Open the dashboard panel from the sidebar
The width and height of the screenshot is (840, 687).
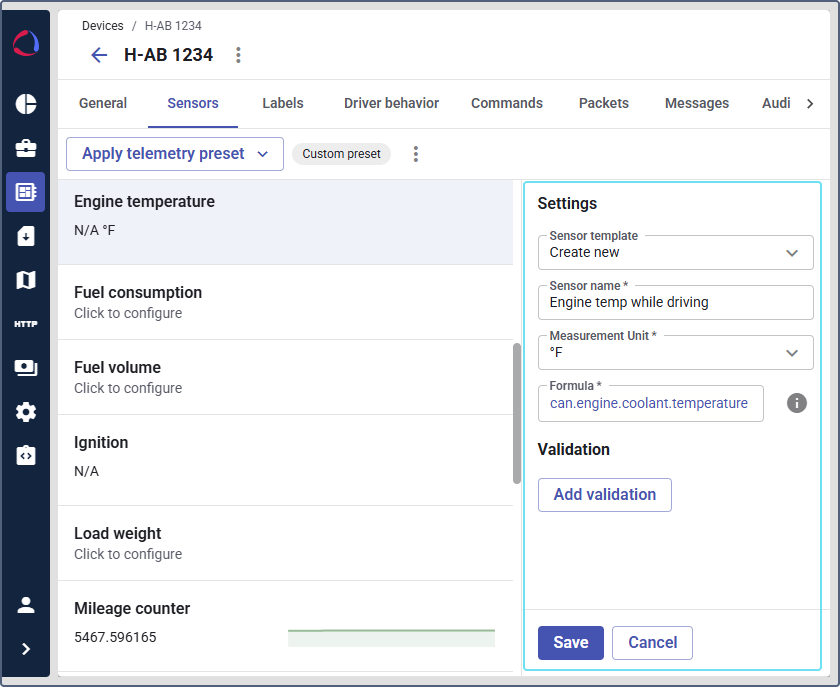pyautogui.click(x=25, y=104)
